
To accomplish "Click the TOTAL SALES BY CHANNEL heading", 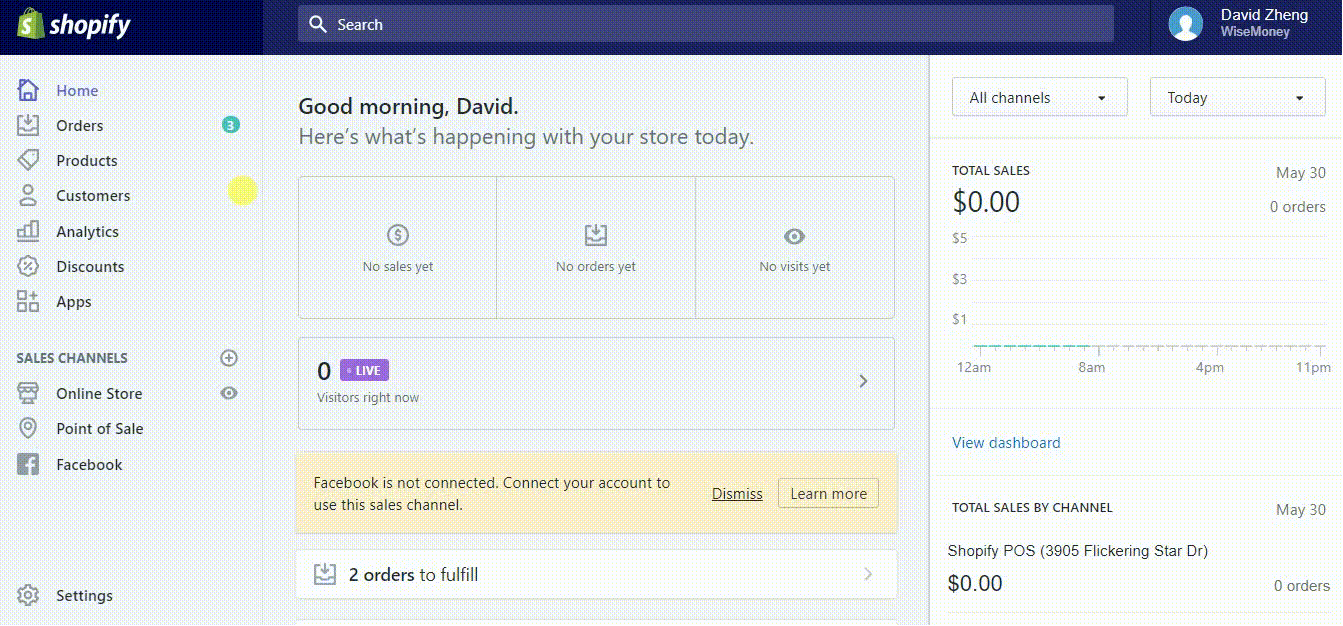I will pos(1032,507).
